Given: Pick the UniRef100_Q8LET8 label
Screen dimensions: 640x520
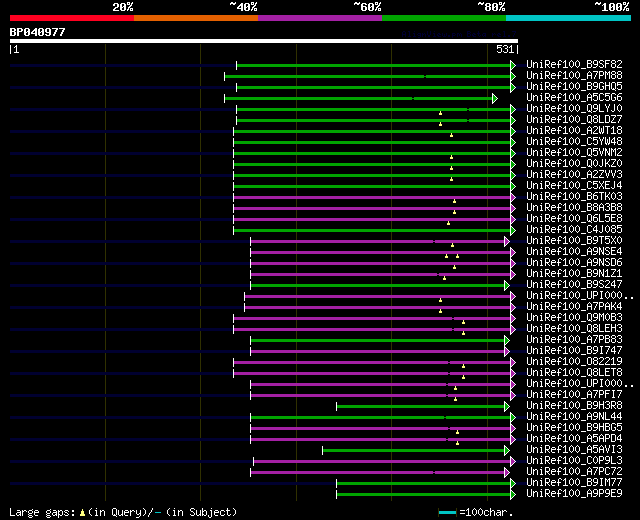Looking at the screenshot, I should (574, 373).
